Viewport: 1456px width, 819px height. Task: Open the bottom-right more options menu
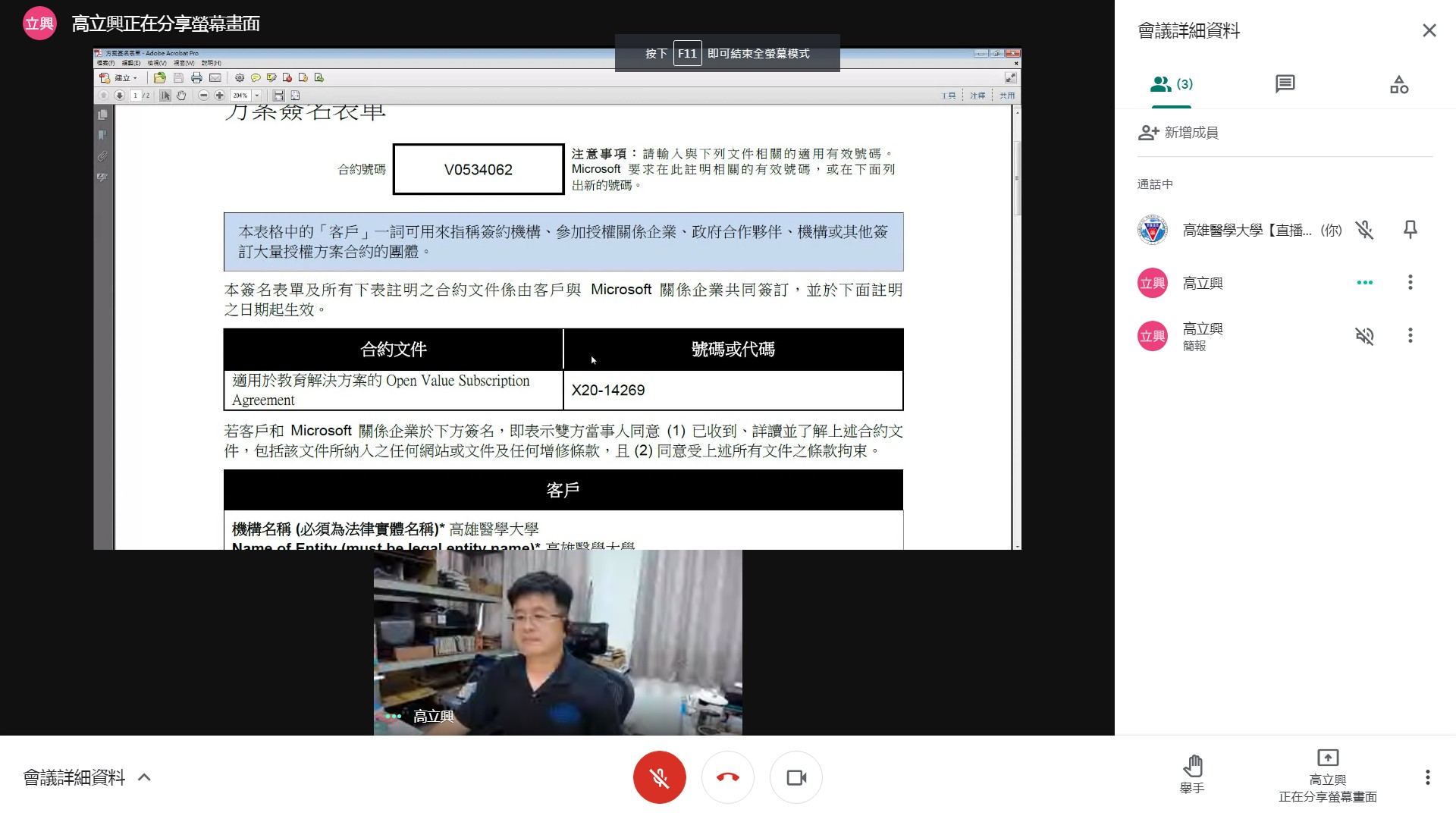(1427, 777)
